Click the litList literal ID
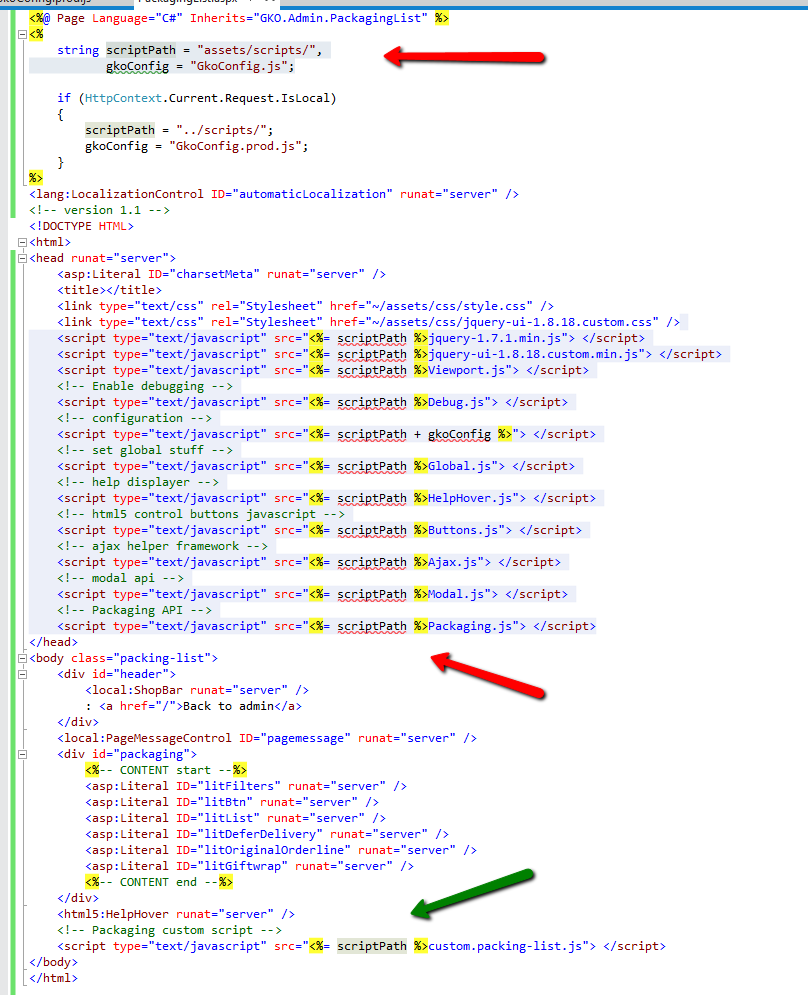This screenshot has width=808, height=995. click(x=228, y=818)
